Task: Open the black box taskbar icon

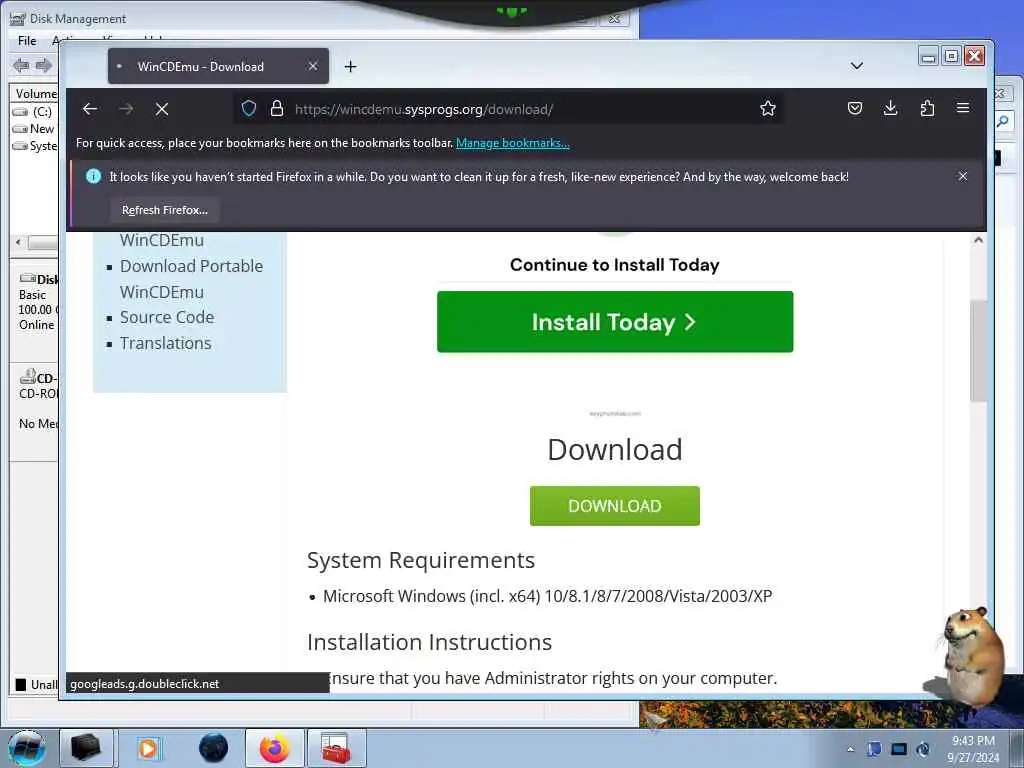Action: pyautogui.click(x=86, y=748)
